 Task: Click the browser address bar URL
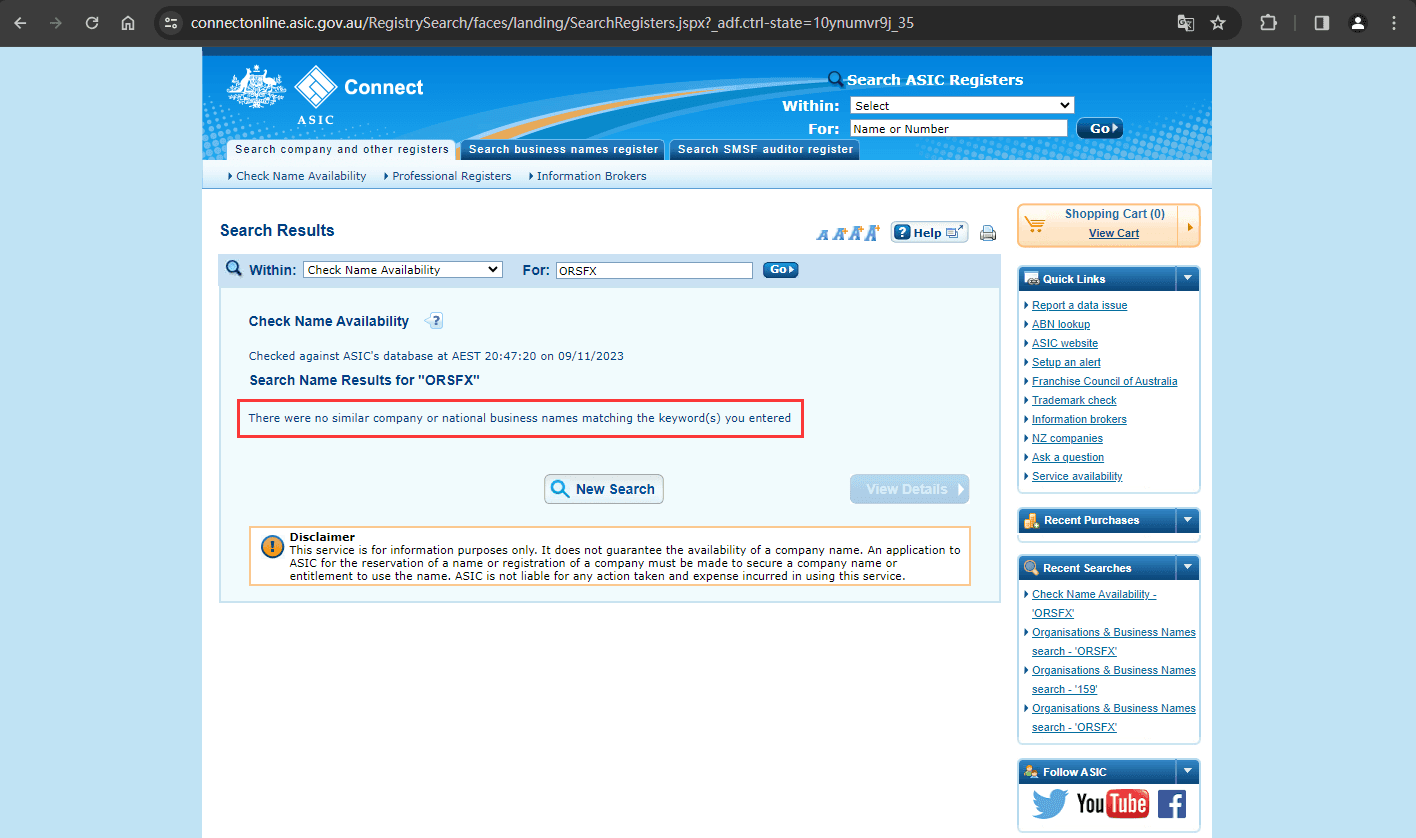552,22
